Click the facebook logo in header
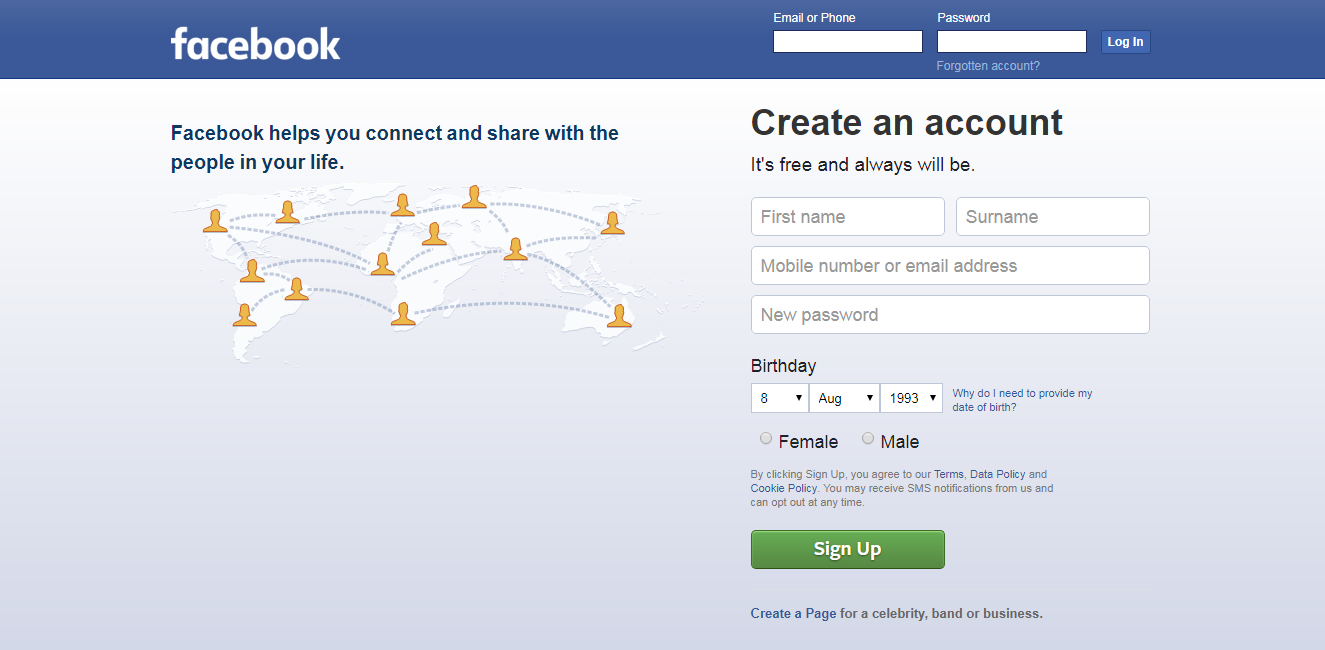This screenshot has height=650, width=1325. coord(255,43)
